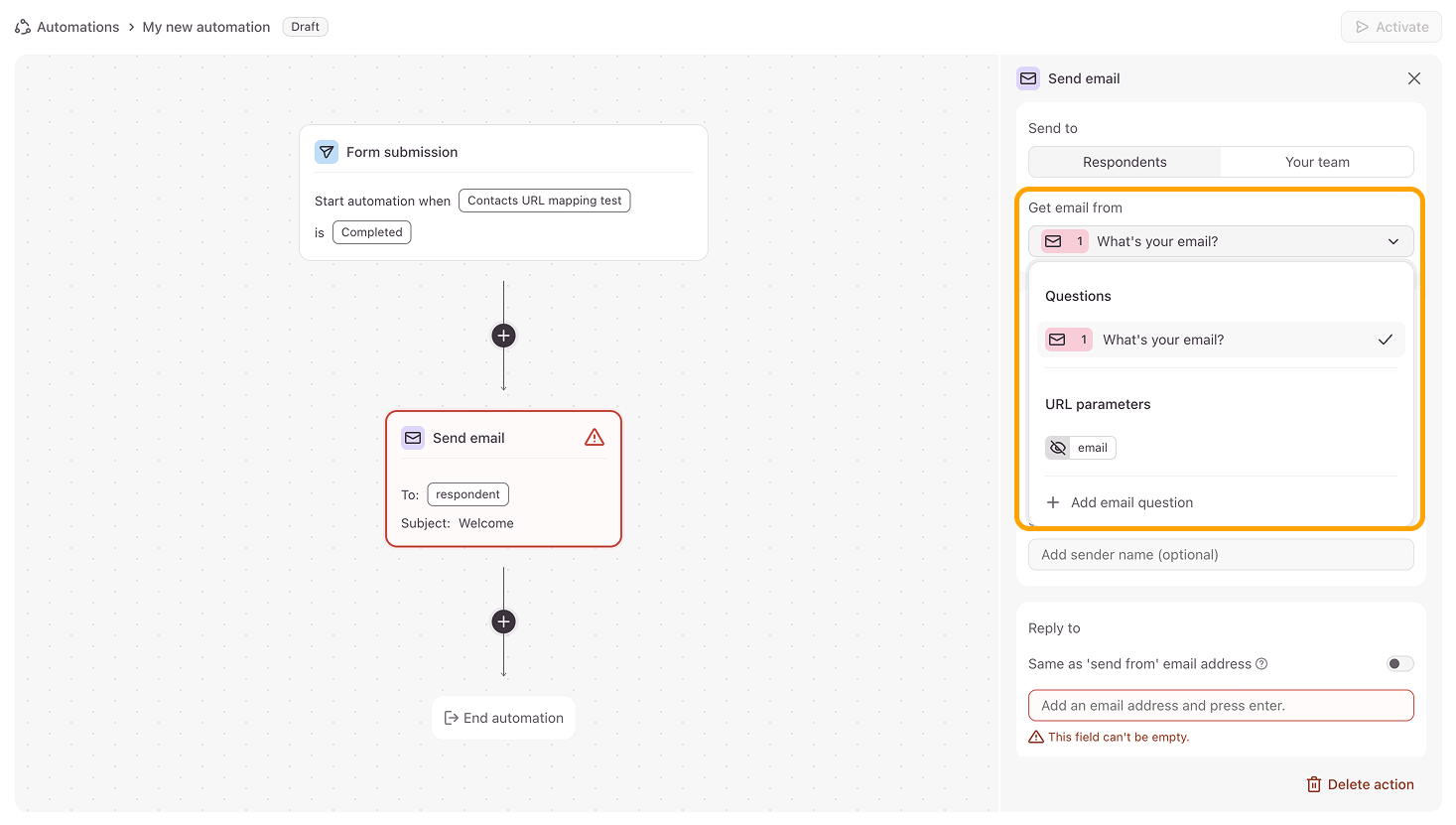Open the Completed status selector
The image size is (1456, 825).
point(372,232)
